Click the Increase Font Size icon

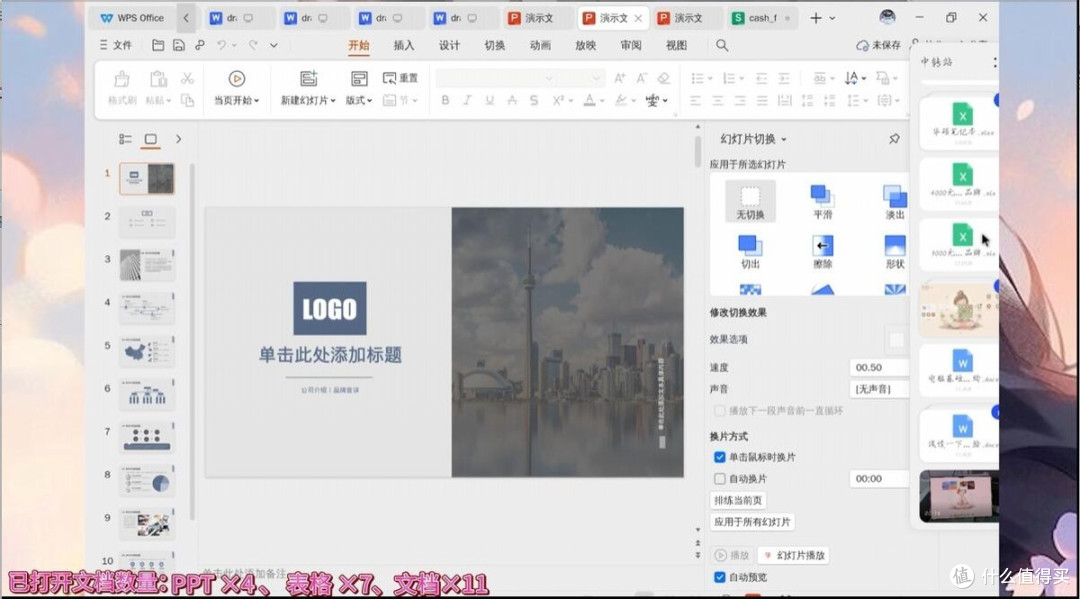pos(619,78)
